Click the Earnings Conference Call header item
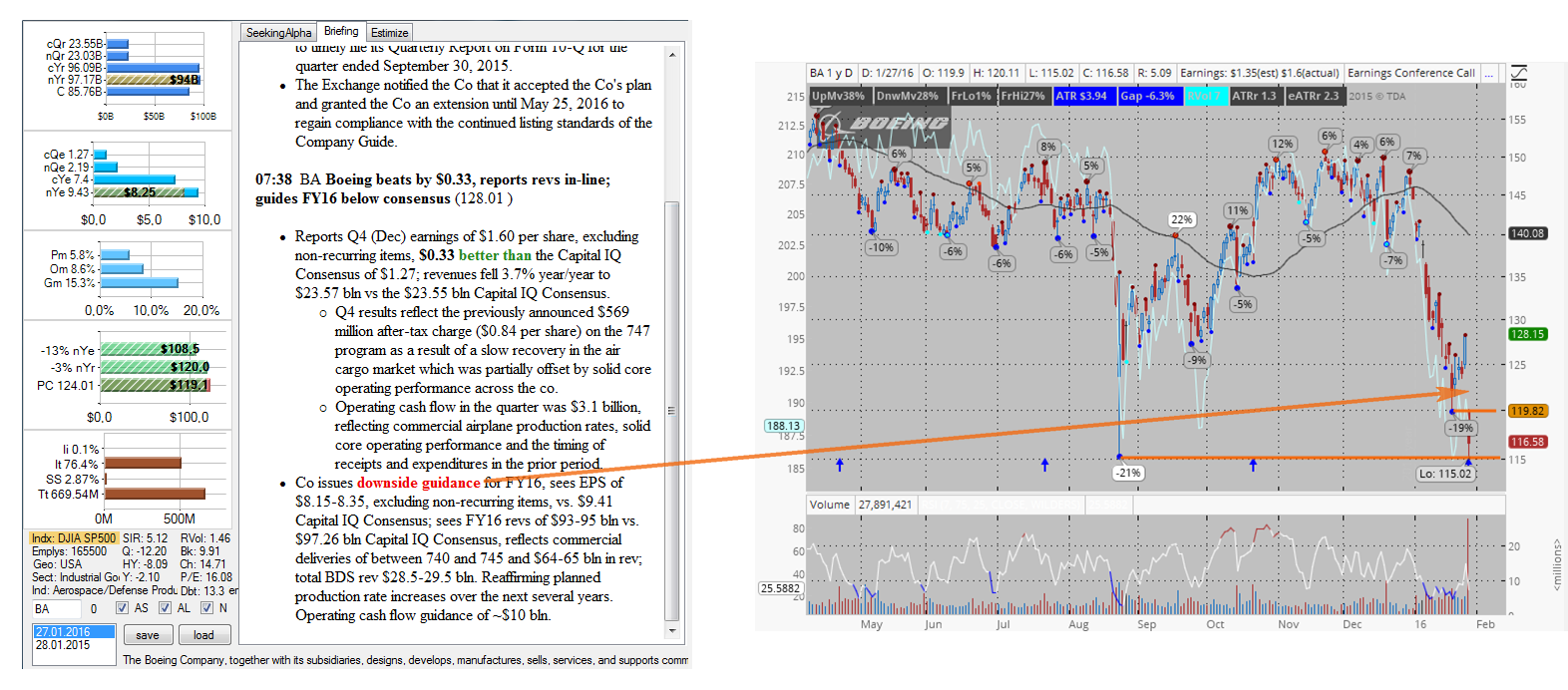Screen dimensions: 1568x690 tap(1410, 73)
